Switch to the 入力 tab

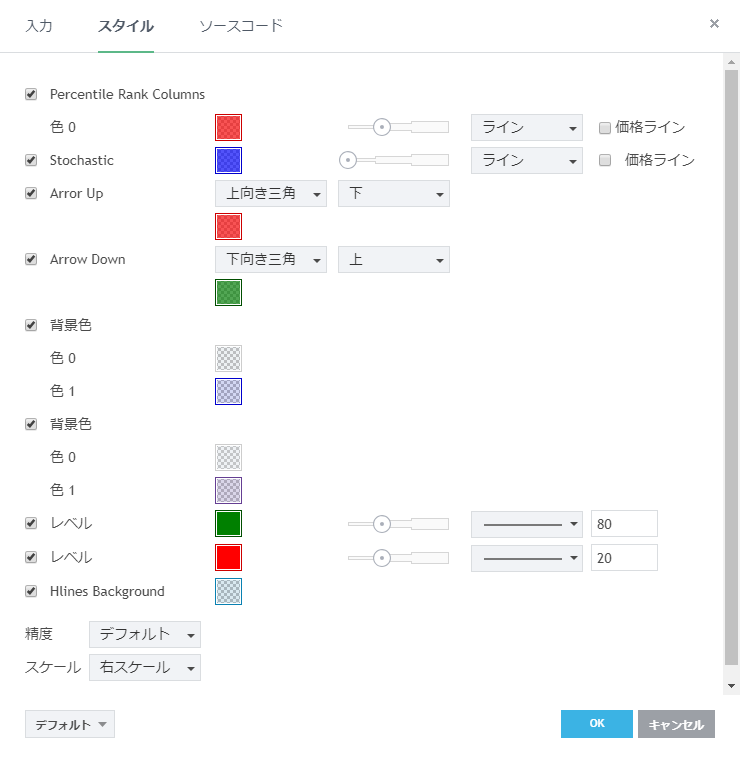click(39, 25)
